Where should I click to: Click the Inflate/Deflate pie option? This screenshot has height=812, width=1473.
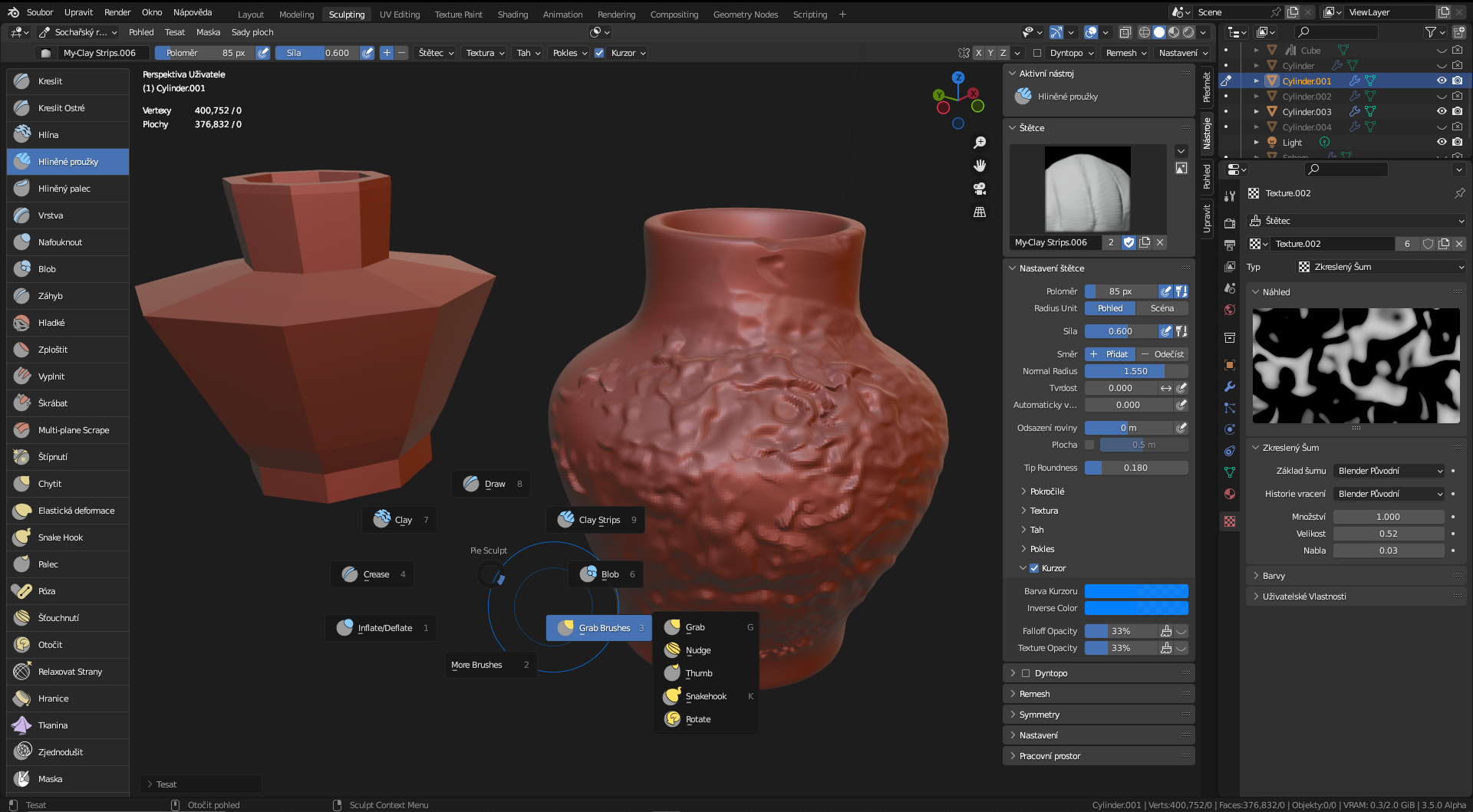point(381,628)
